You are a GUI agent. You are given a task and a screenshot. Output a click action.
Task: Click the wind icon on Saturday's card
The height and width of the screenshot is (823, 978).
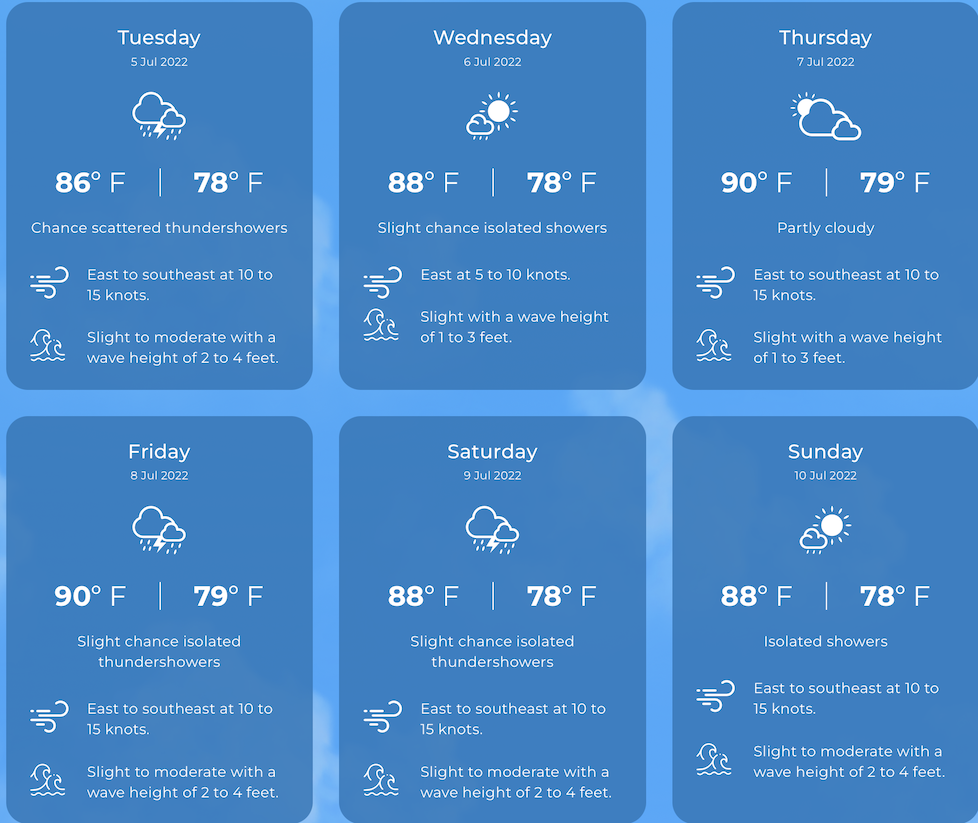pos(382,718)
